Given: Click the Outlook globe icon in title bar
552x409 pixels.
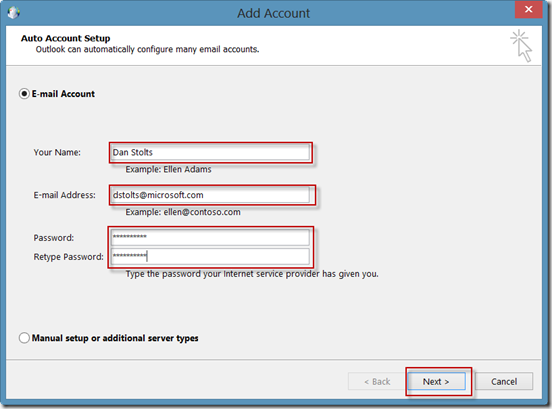Looking at the screenshot, I should click(x=13, y=13).
